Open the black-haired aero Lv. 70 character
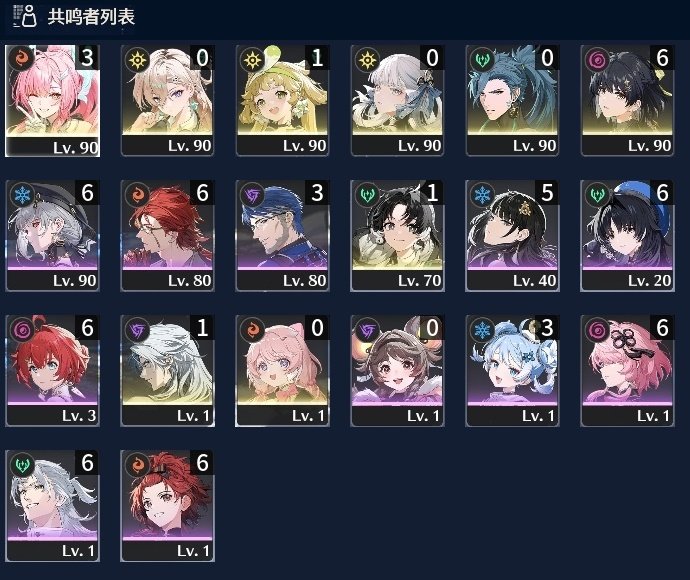 point(397,236)
